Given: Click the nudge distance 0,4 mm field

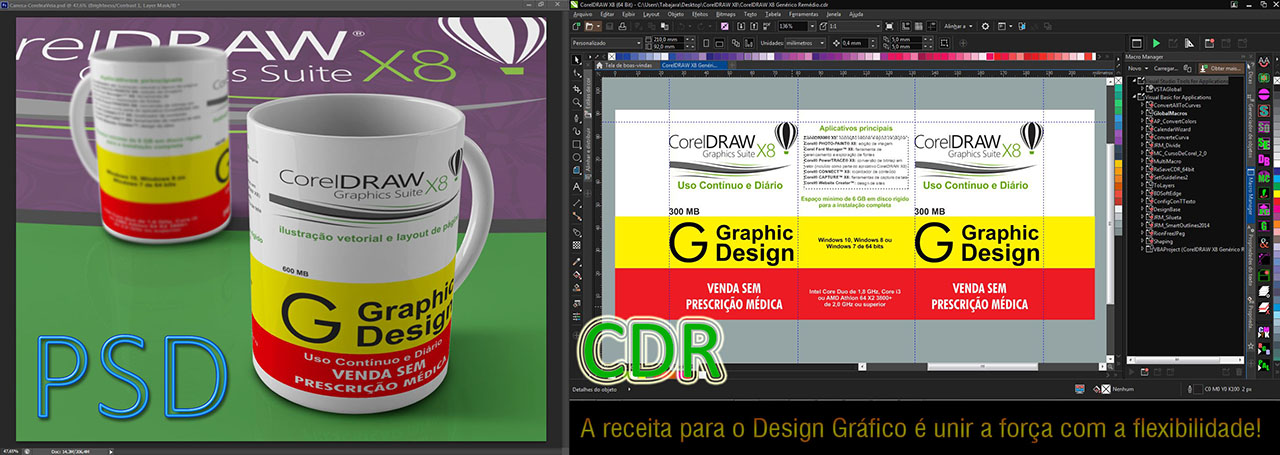Looking at the screenshot, I should coord(855,43).
